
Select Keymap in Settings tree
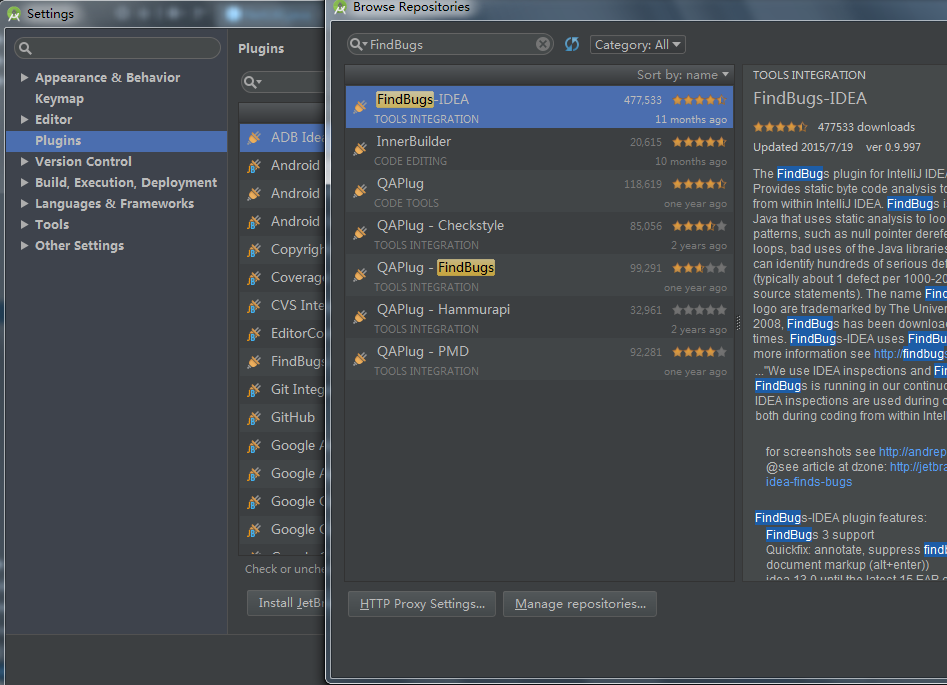tap(59, 98)
